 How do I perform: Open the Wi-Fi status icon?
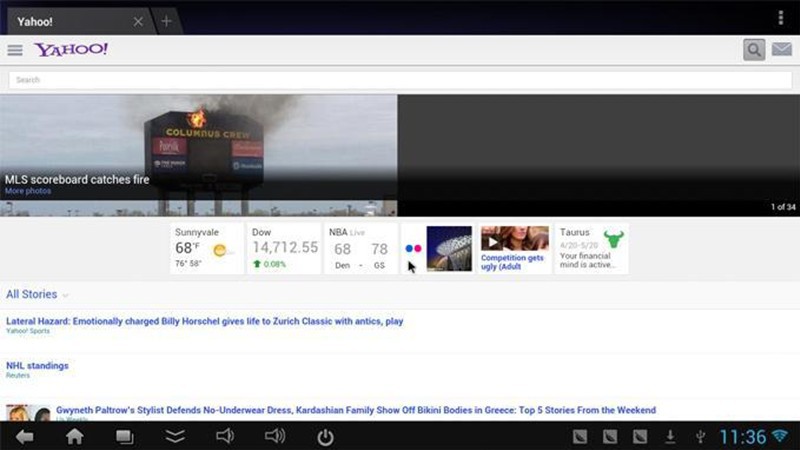[780, 436]
